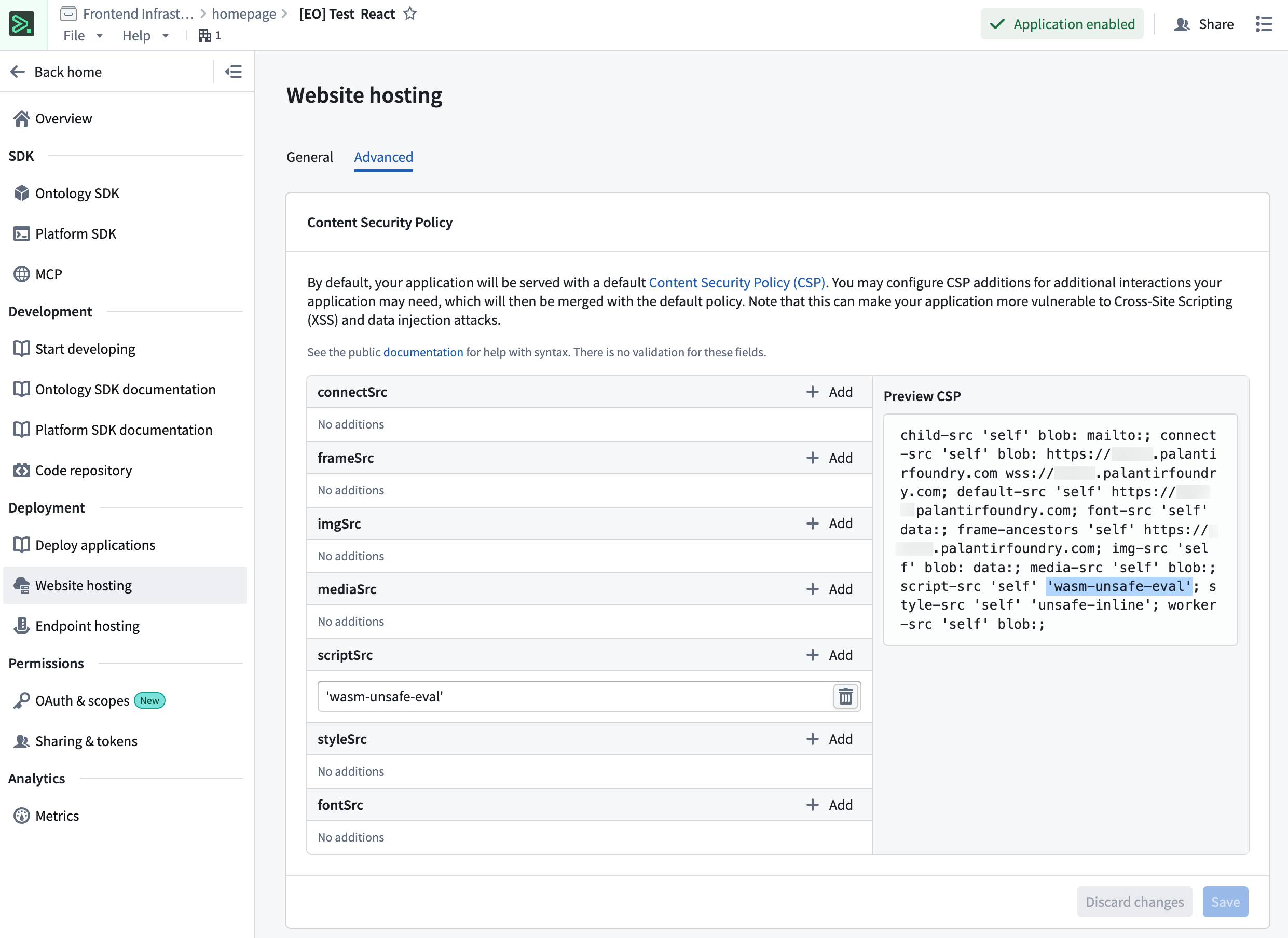The width and height of the screenshot is (1288, 938).
Task: Star the [EO] Test React application
Action: tap(410, 13)
